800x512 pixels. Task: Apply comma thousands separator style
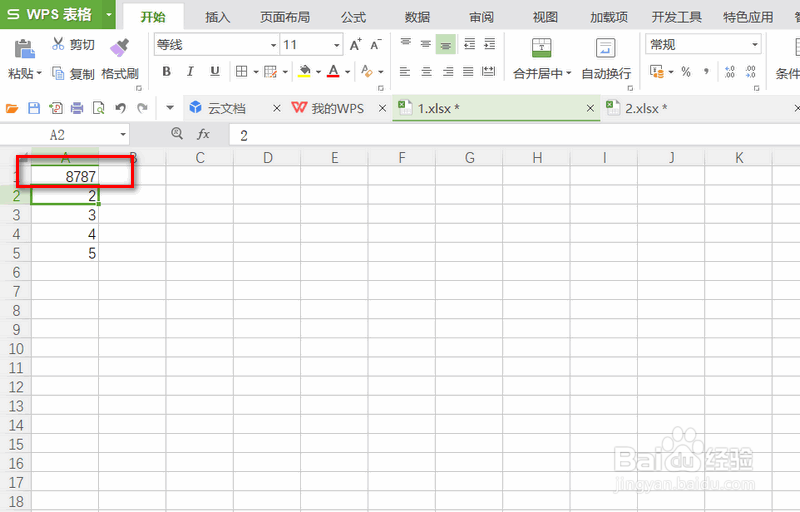coord(706,72)
